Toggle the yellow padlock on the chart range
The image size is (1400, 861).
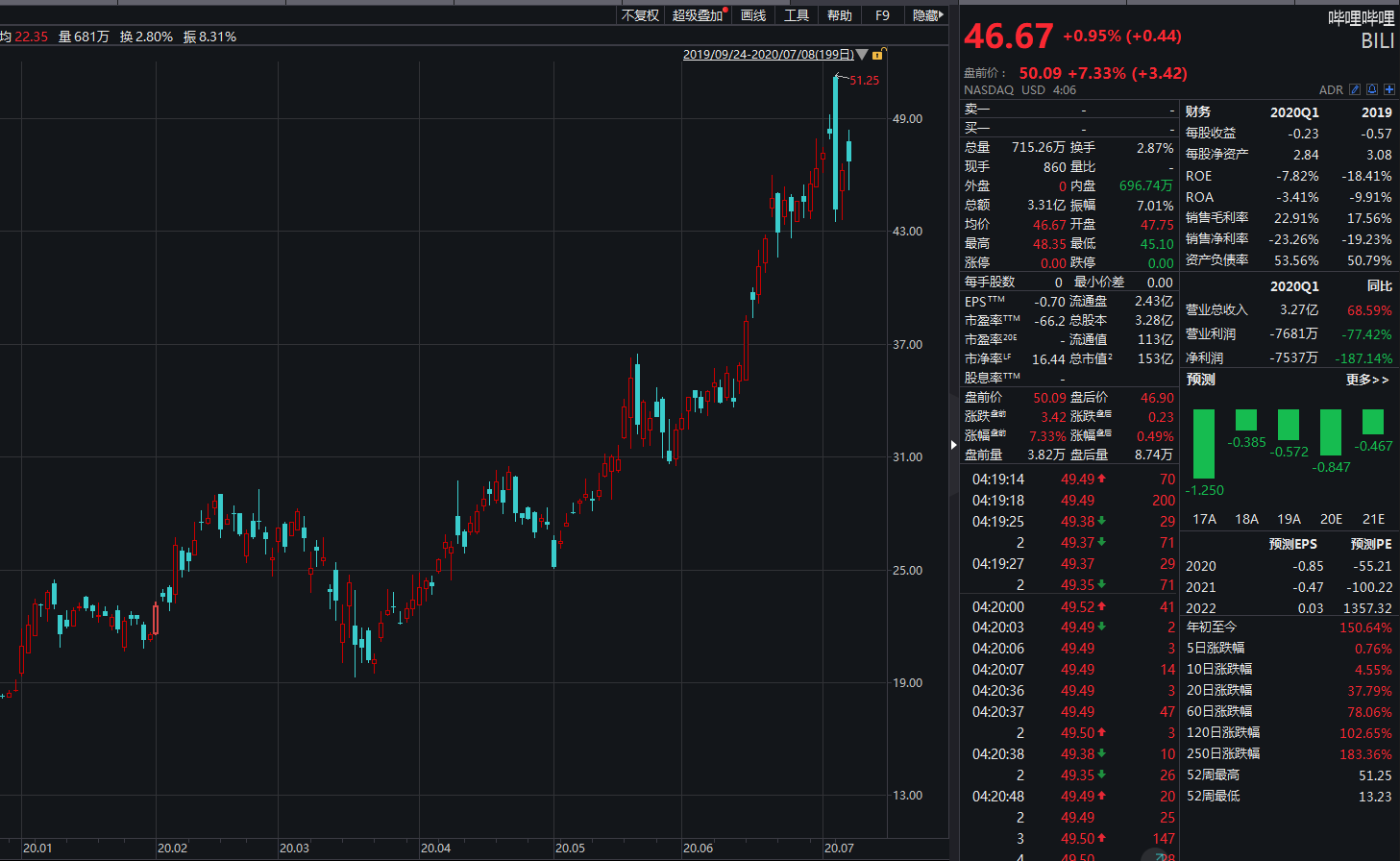(x=877, y=55)
